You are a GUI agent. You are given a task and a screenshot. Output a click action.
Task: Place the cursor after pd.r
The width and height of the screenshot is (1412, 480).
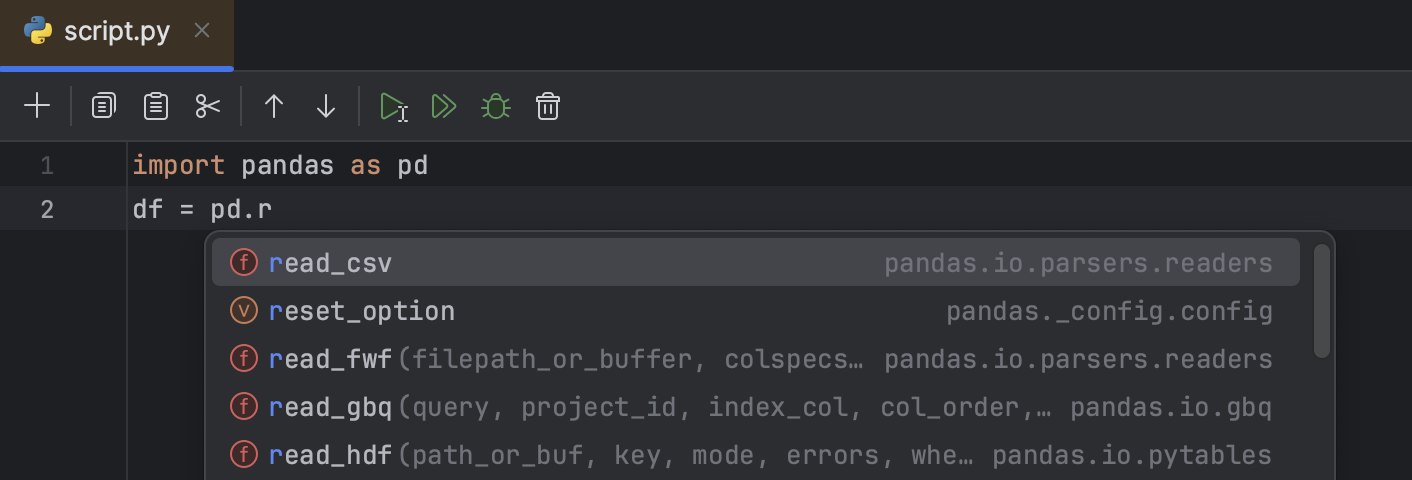point(273,210)
